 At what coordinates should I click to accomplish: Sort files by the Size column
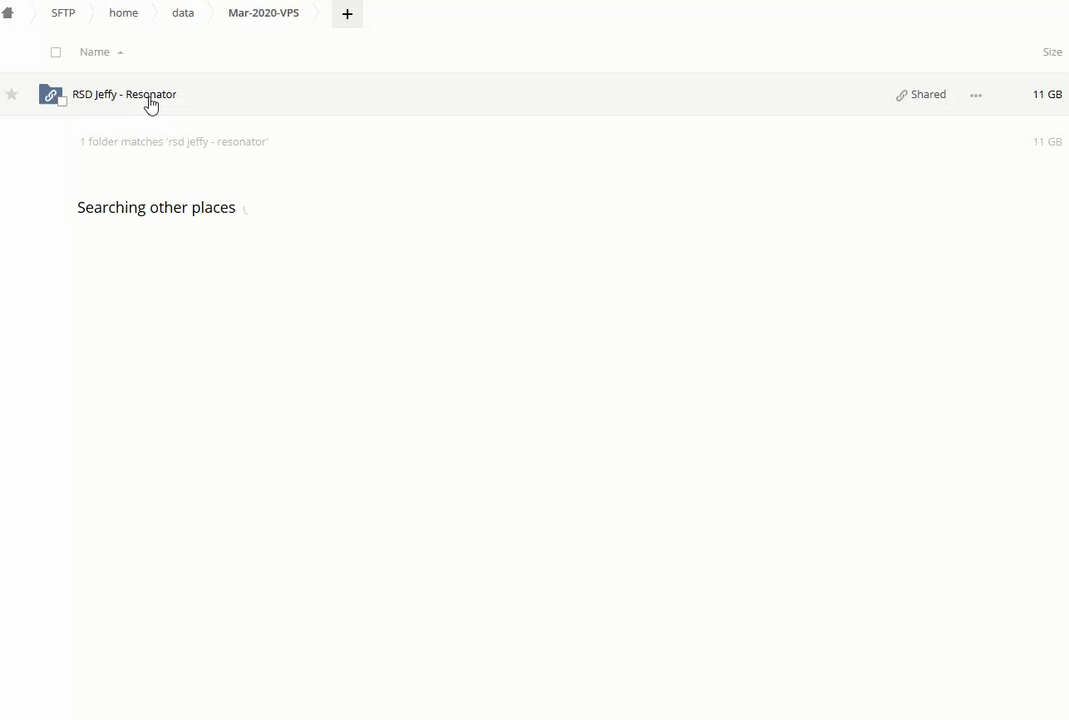1051,52
